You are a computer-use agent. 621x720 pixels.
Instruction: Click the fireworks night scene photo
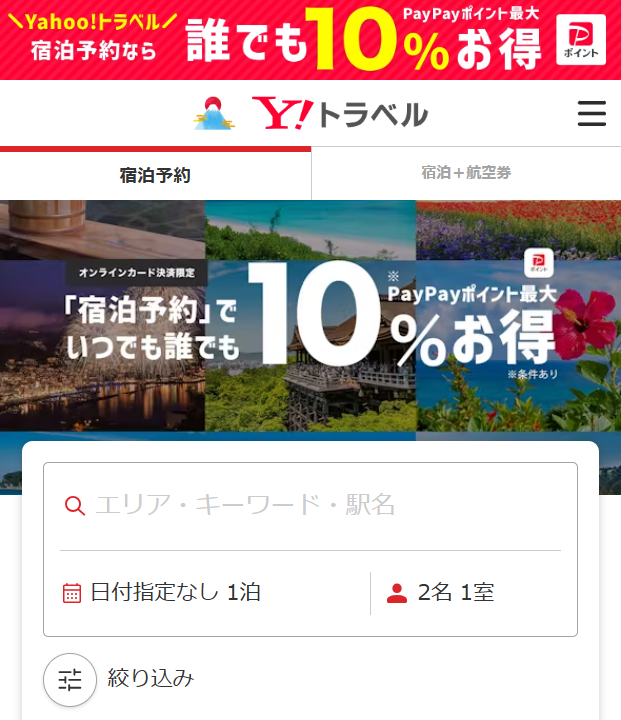(102, 345)
